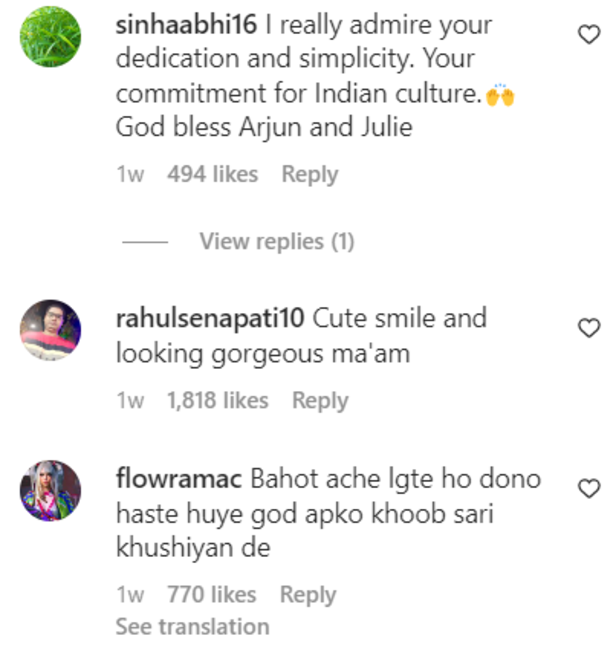This screenshot has height=659, width=616.
Task: Open flowramac's profile avatar
Action: (x=51, y=490)
